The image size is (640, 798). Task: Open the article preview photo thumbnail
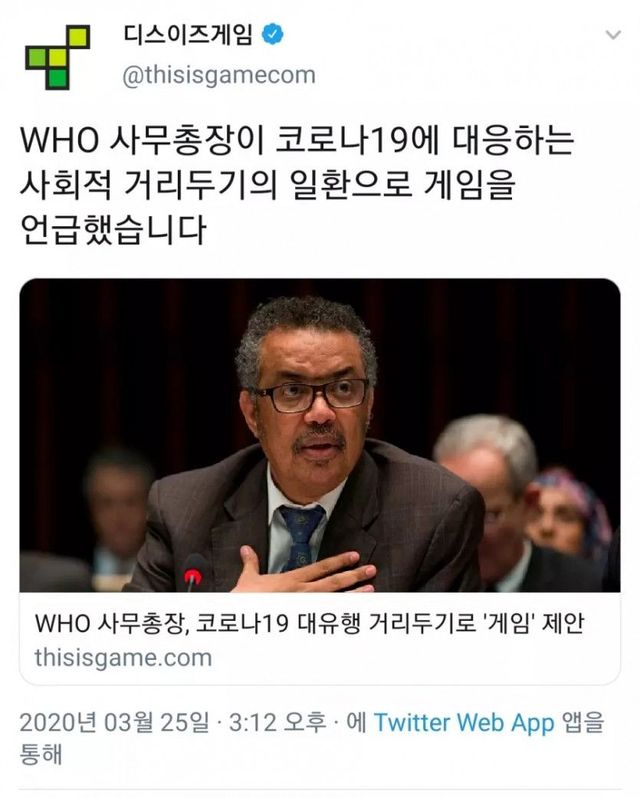tap(320, 435)
